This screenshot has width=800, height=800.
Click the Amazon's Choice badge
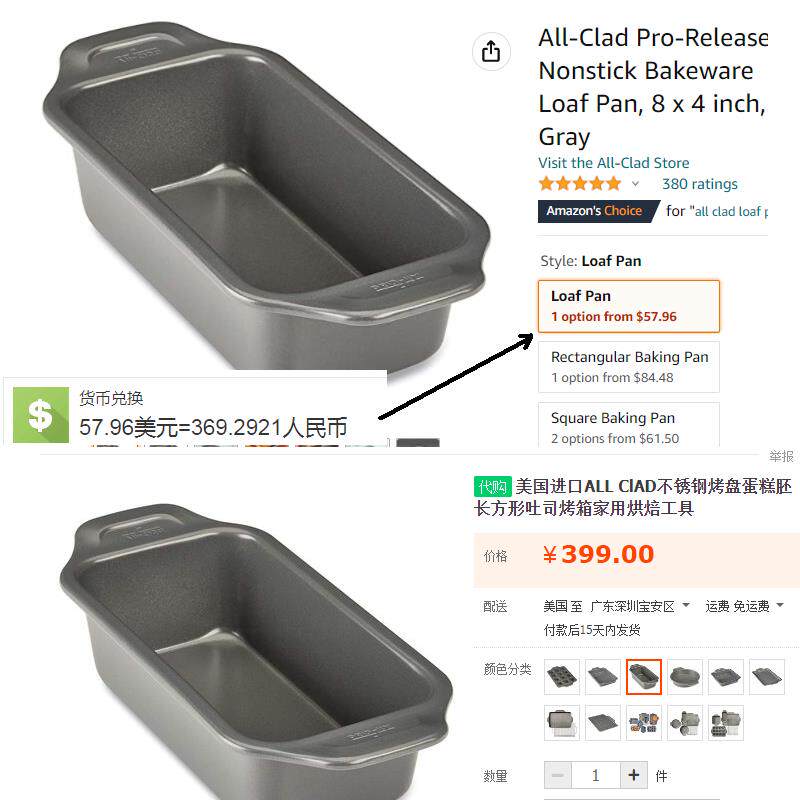[598, 211]
